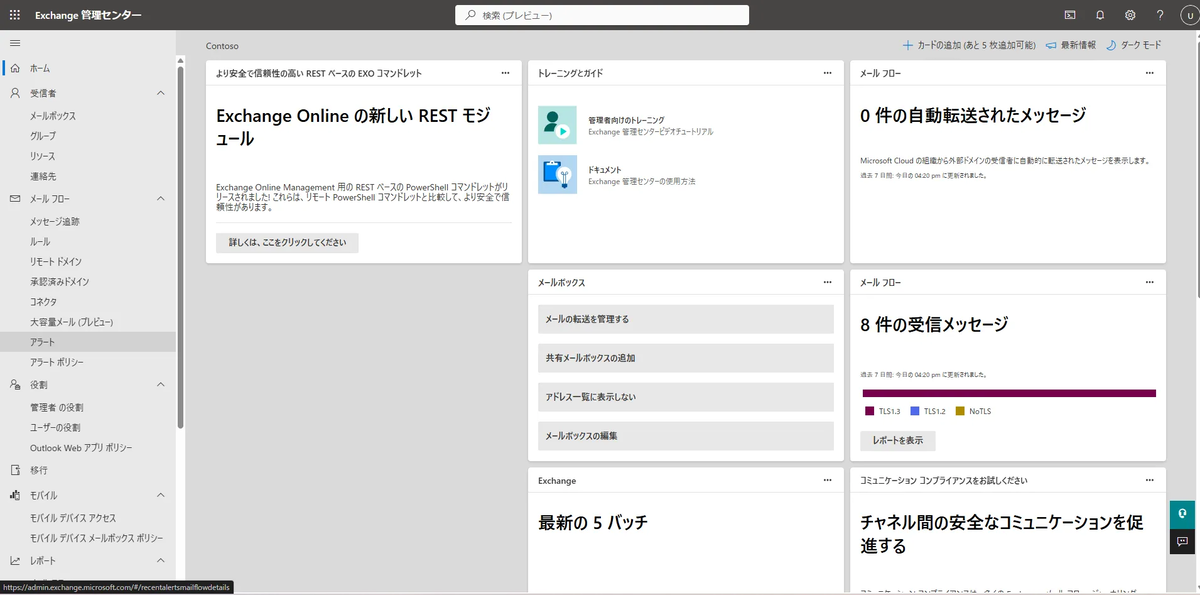The height and width of the screenshot is (595, 1200).
Task: Open モバイル デバイス アクセス in sidebar
Action: pos(73,518)
